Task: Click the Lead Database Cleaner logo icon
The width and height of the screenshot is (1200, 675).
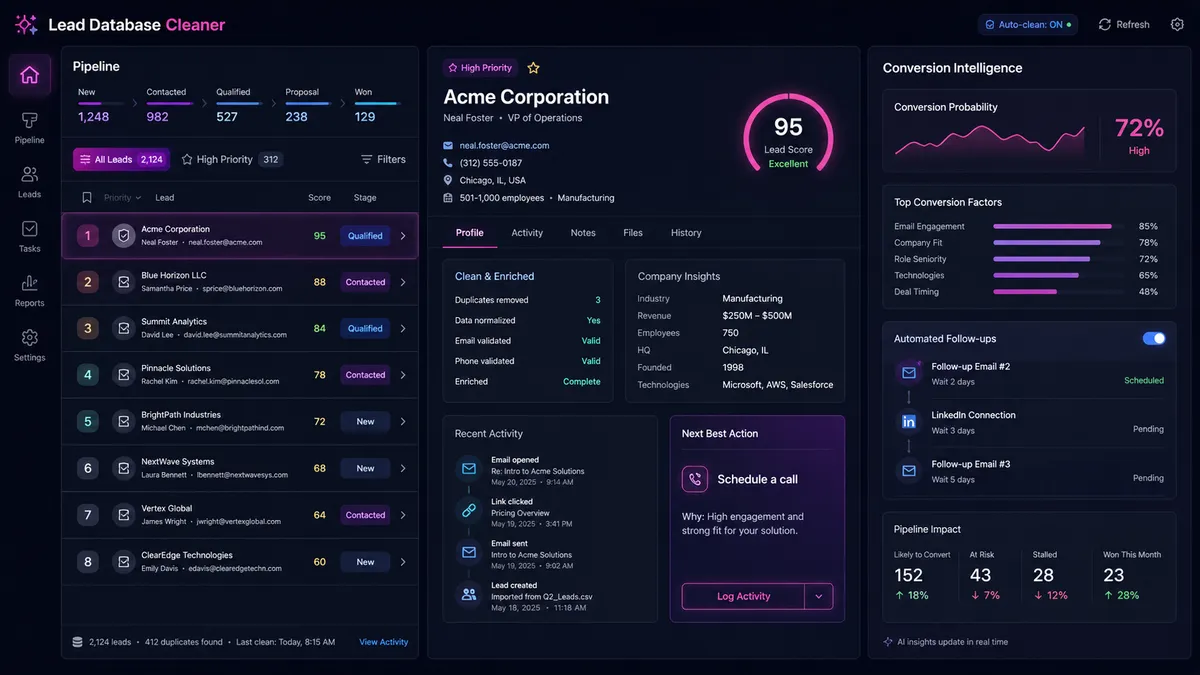Action: pyautogui.click(x=26, y=24)
